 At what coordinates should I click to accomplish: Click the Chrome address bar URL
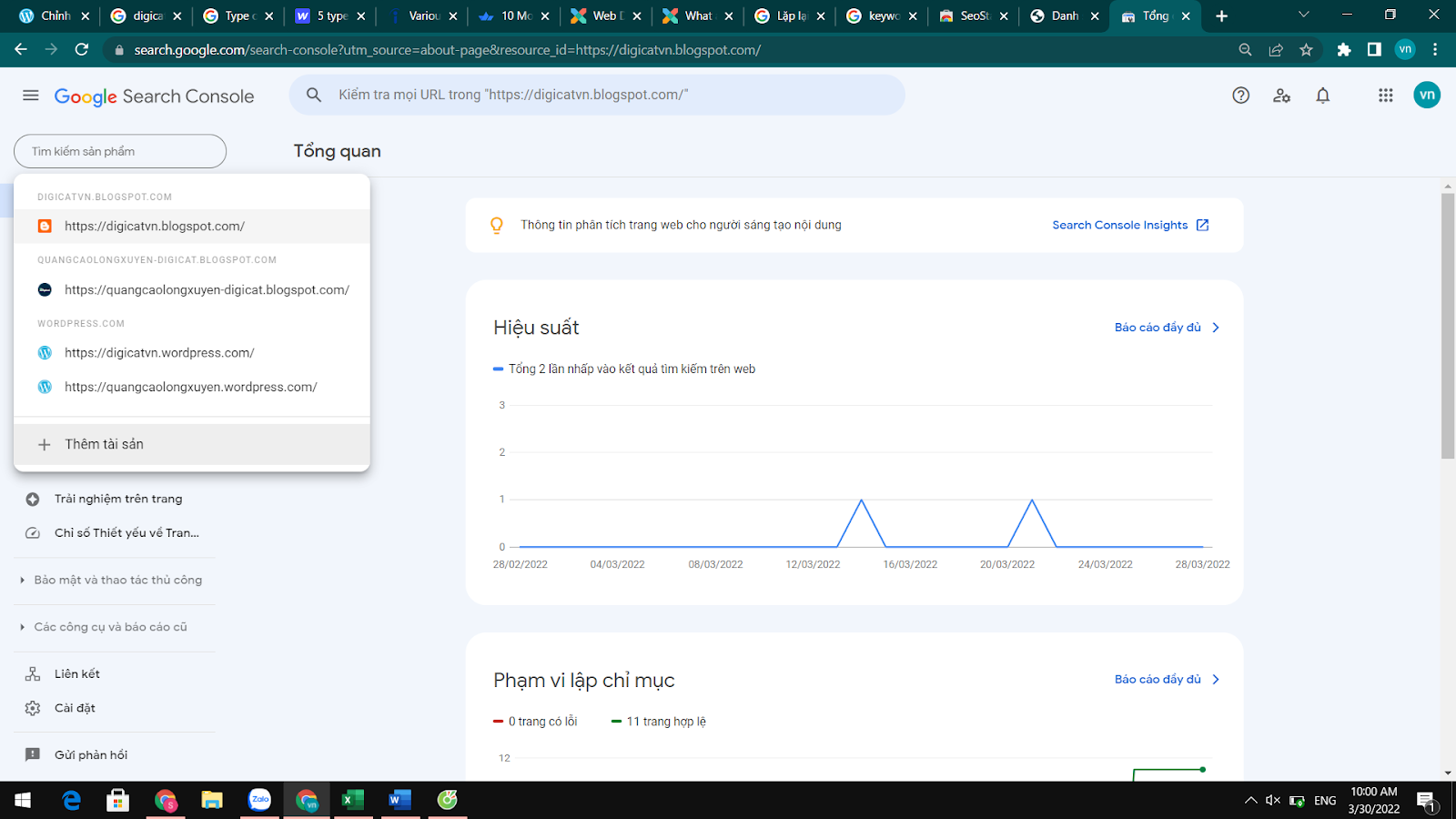(448, 50)
